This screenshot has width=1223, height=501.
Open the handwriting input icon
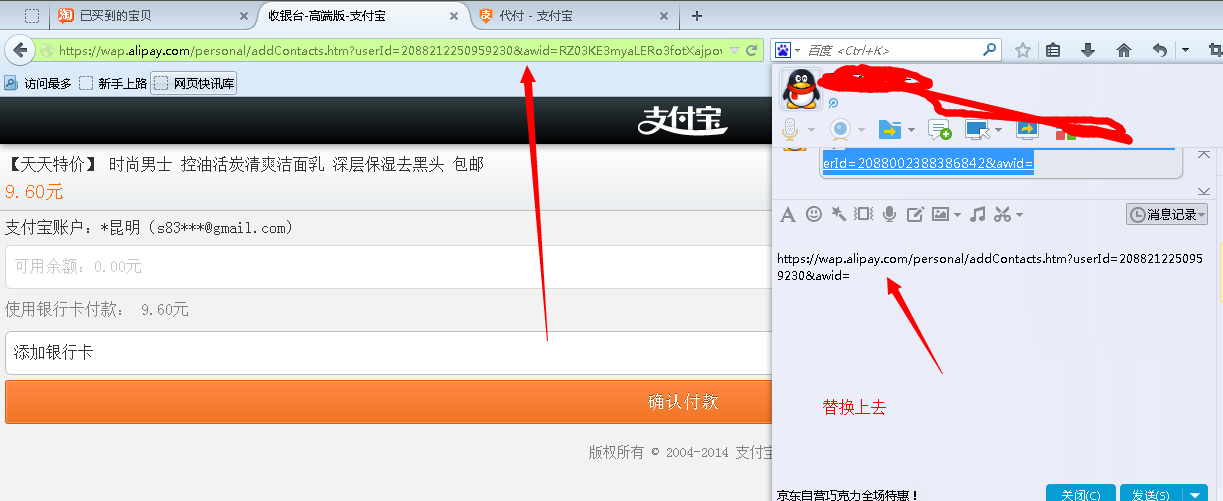(914, 214)
